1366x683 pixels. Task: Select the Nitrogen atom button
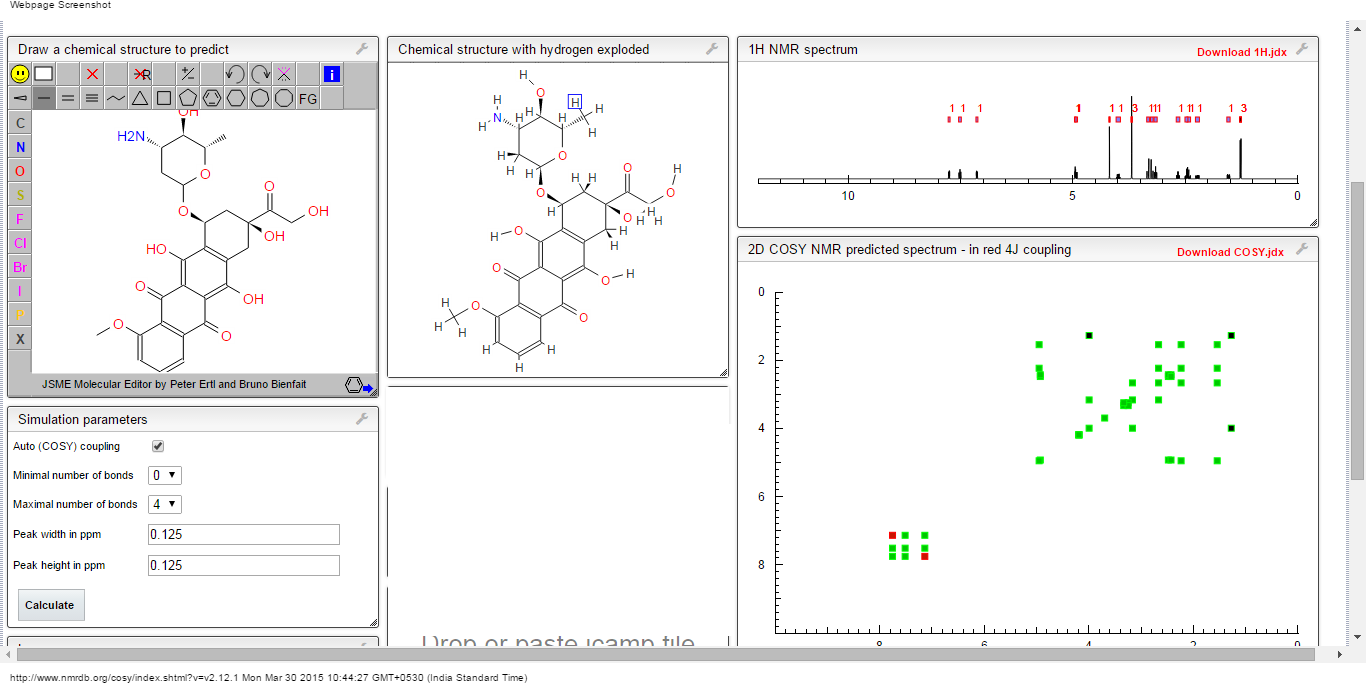click(20, 147)
